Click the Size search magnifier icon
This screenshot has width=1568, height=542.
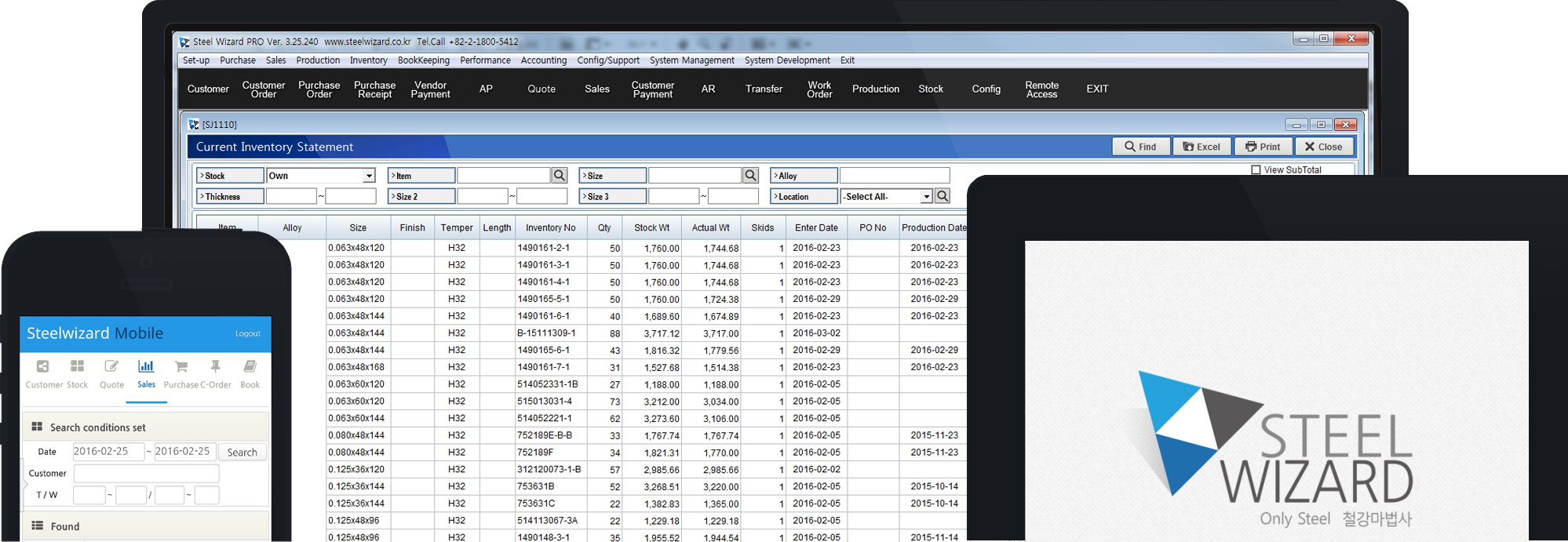point(751,176)
